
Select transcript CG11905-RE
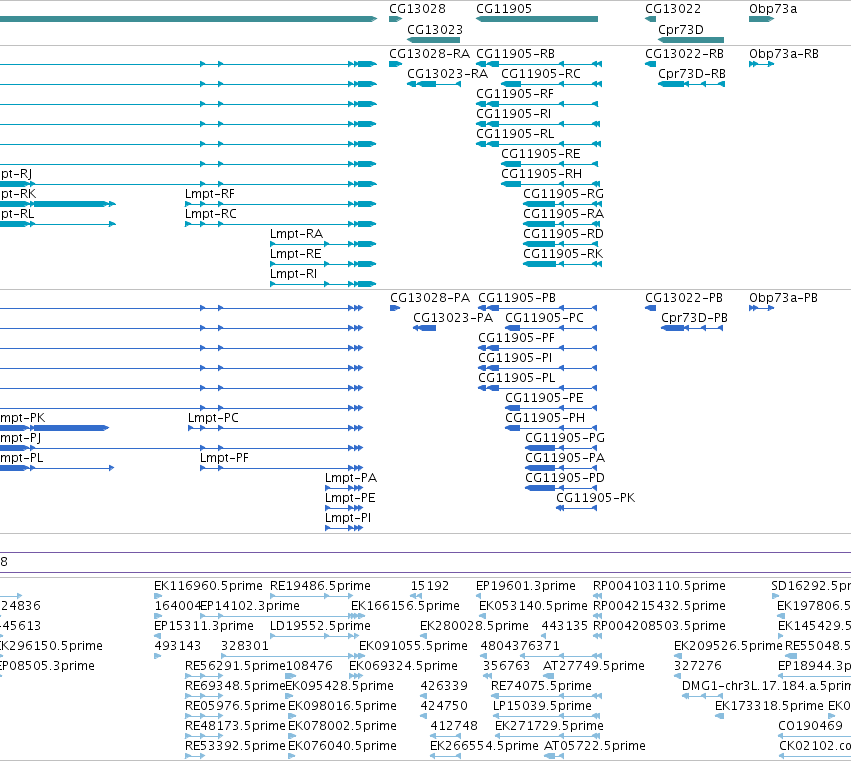(x=541, y=154)
